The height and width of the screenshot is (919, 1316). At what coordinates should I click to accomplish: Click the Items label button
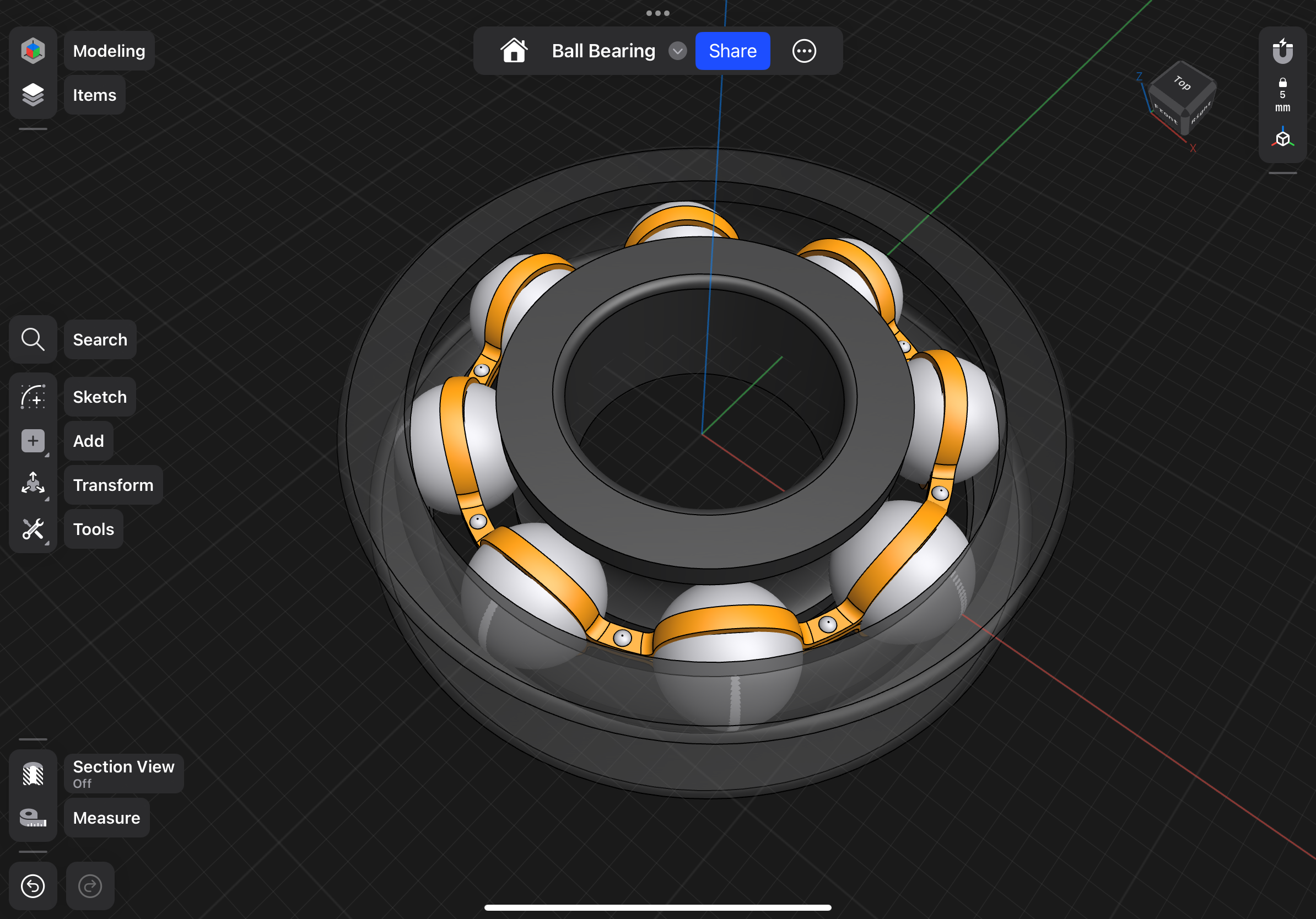coord(95,95)
